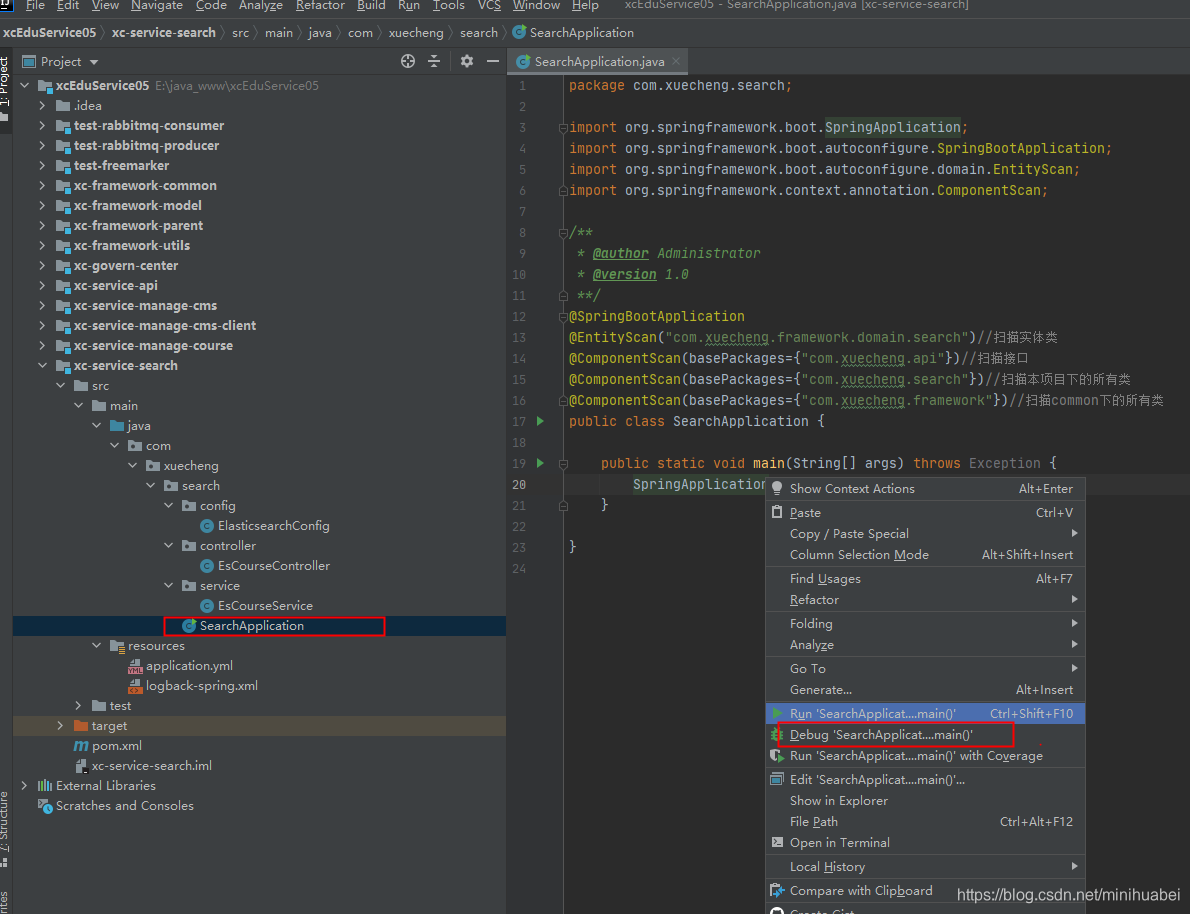The image size is (1190, 914).
Task: Choose Edit 'SearchApplicat....main()'...
Action: coord(925,780)
